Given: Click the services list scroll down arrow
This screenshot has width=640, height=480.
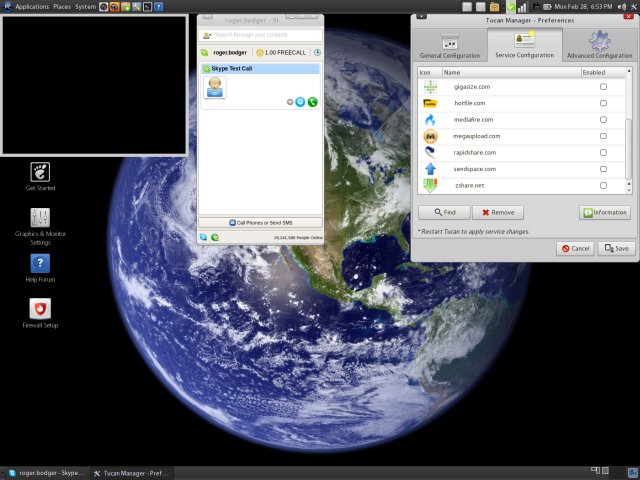Looking at the screenshot, I should pos(629,190).
